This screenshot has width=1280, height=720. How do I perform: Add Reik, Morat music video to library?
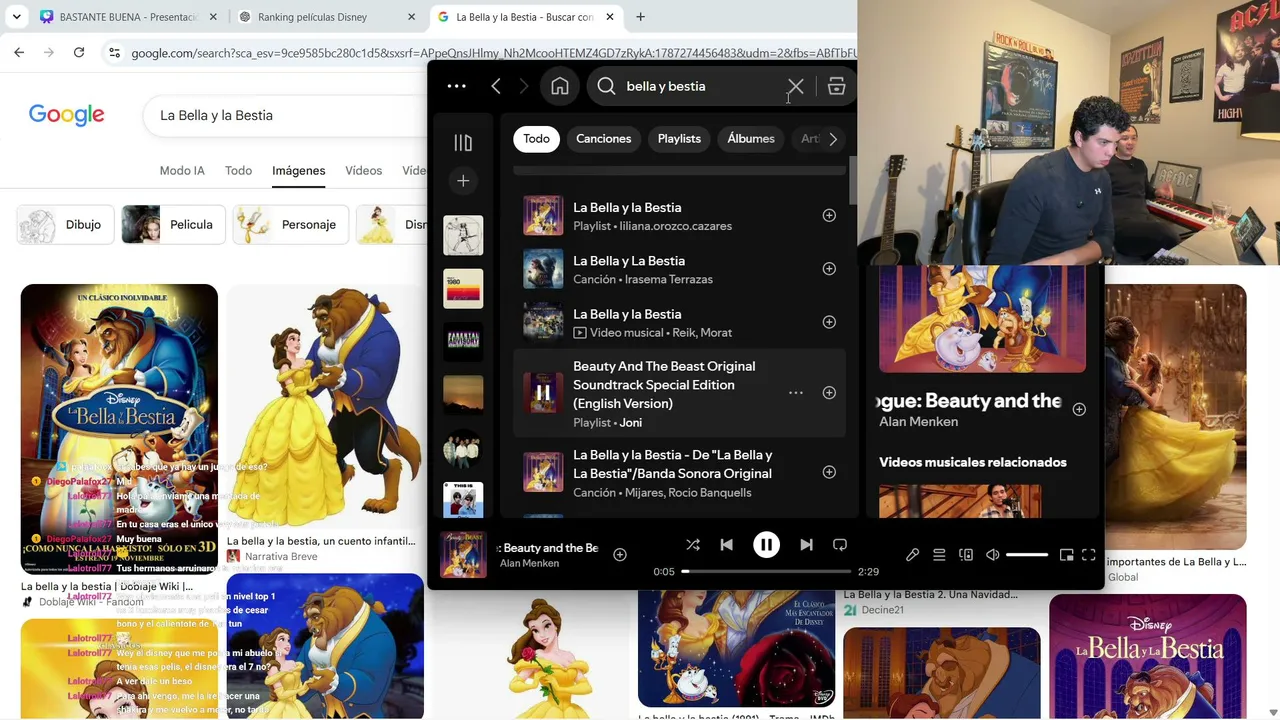[x=829, y=322]
